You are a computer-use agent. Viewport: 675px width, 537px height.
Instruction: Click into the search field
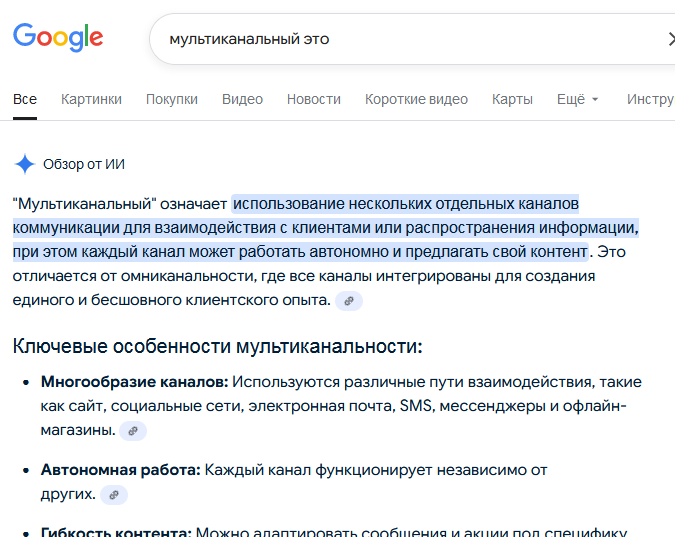point(400,39)
